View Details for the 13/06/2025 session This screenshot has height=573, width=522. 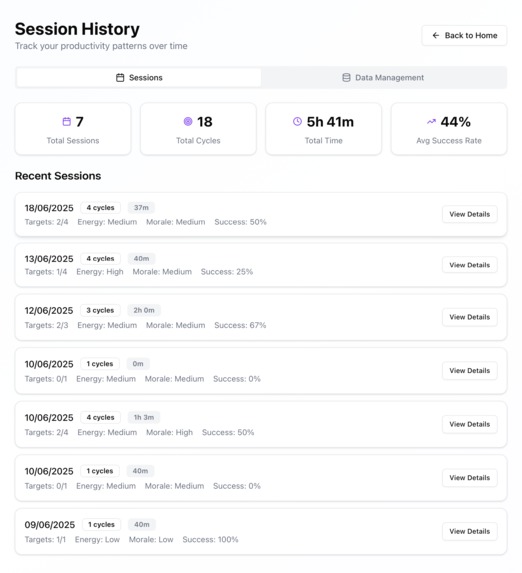469,265
